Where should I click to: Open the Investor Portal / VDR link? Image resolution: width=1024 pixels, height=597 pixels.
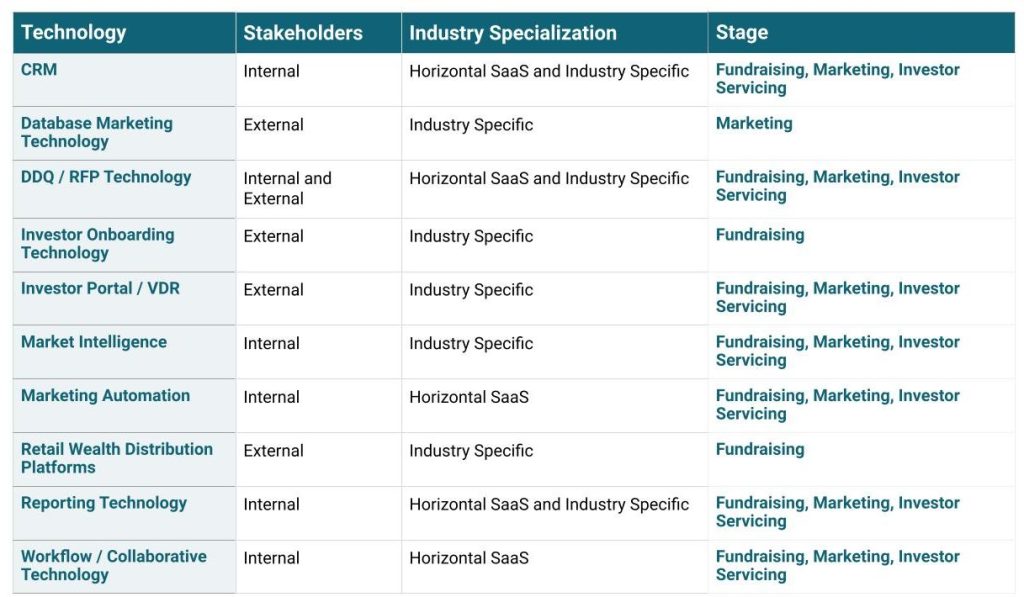tap(100, 288)
